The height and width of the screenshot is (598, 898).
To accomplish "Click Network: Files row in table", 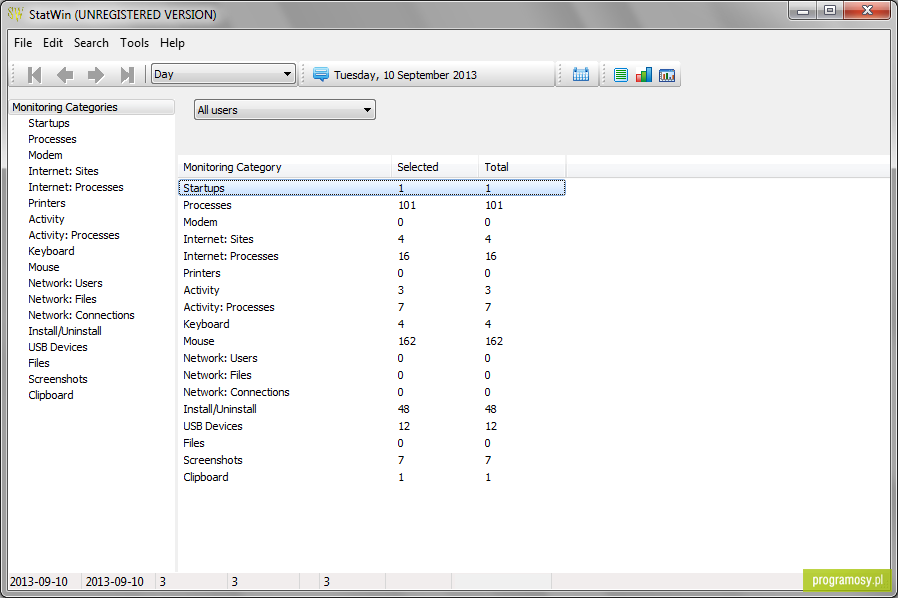I will pos(372,375).
